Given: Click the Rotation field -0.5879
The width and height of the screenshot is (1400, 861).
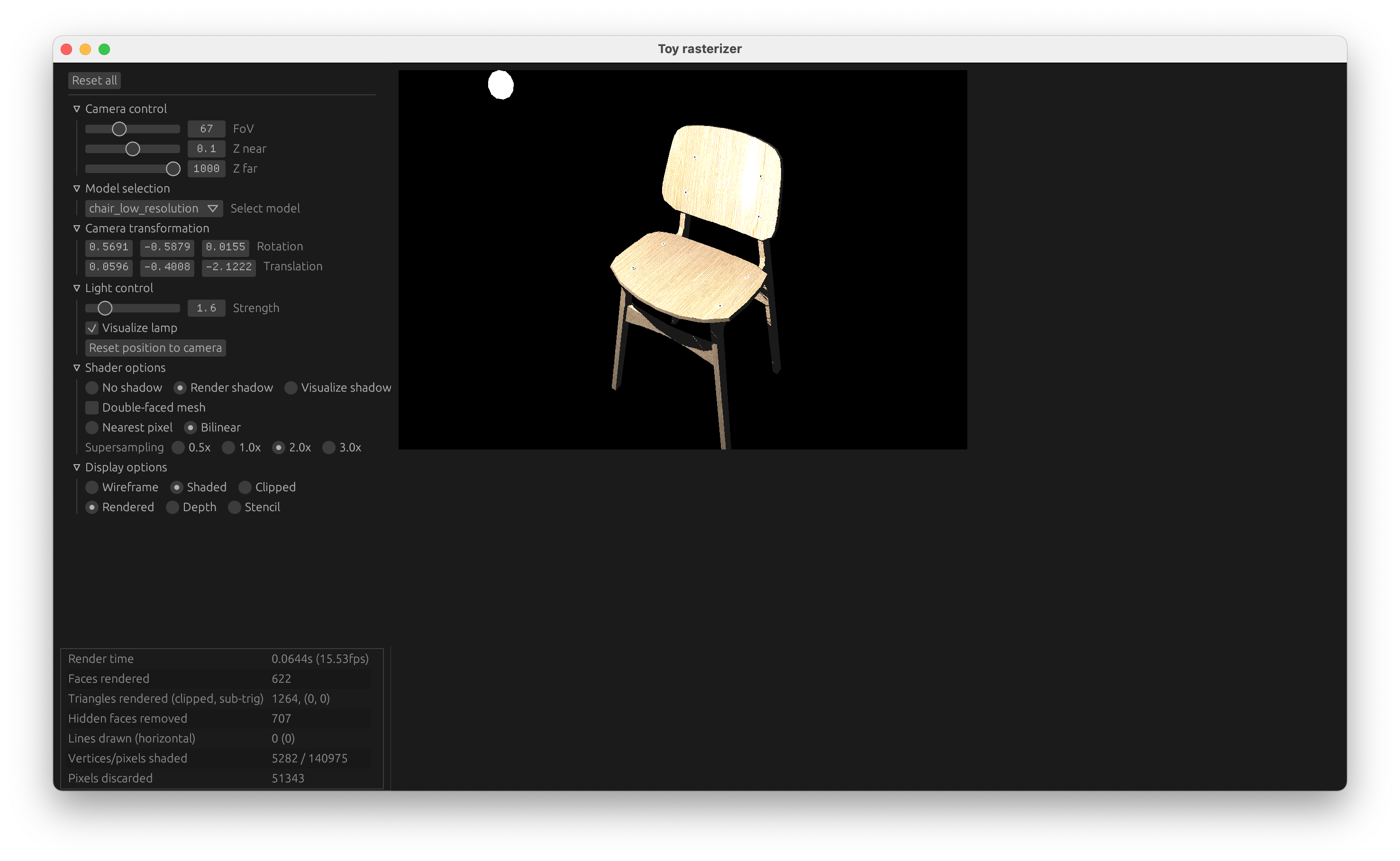Looking at the screenshot, I should (x=167, y=247).
